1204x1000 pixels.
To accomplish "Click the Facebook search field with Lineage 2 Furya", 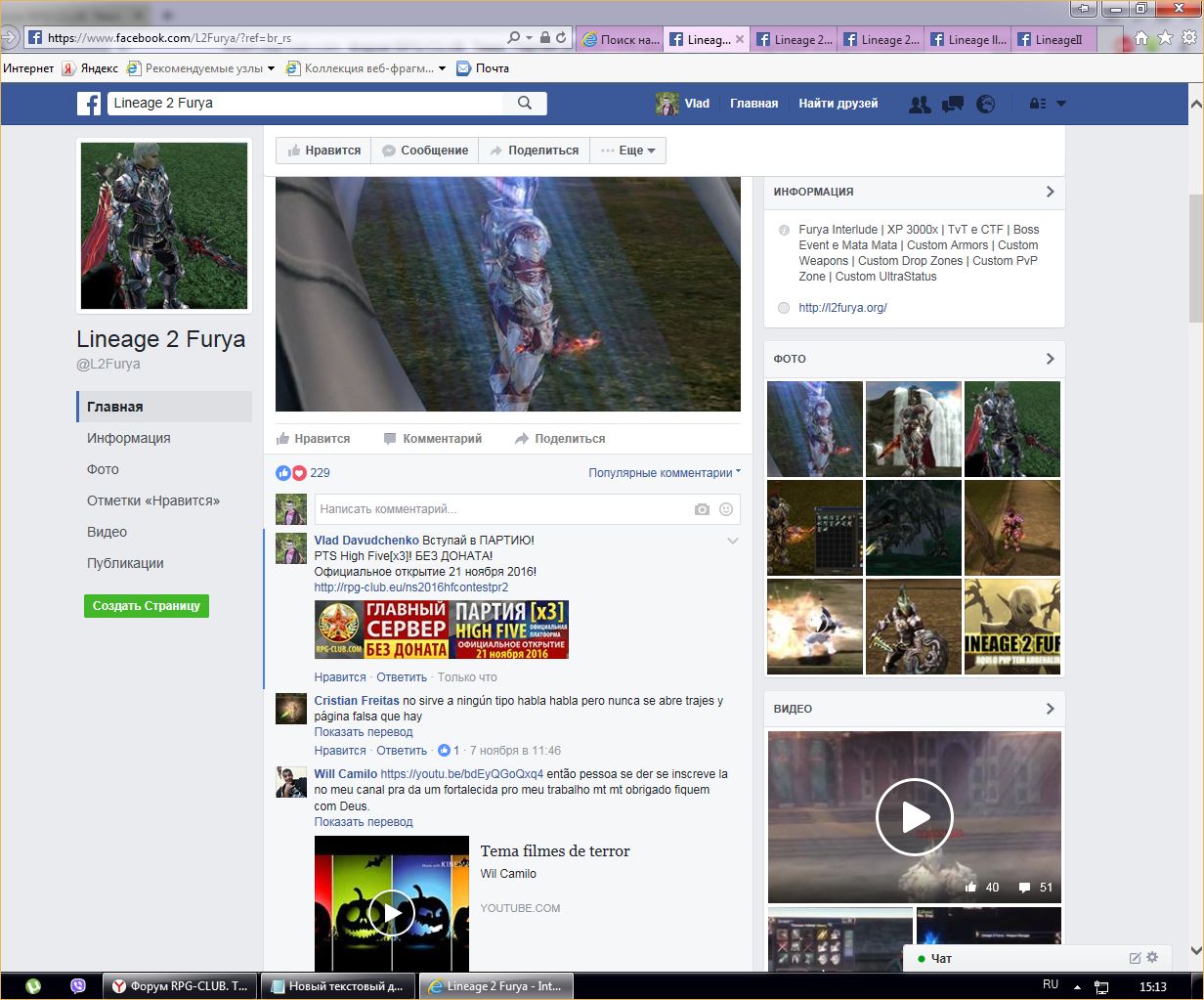I will click(305, 103).
